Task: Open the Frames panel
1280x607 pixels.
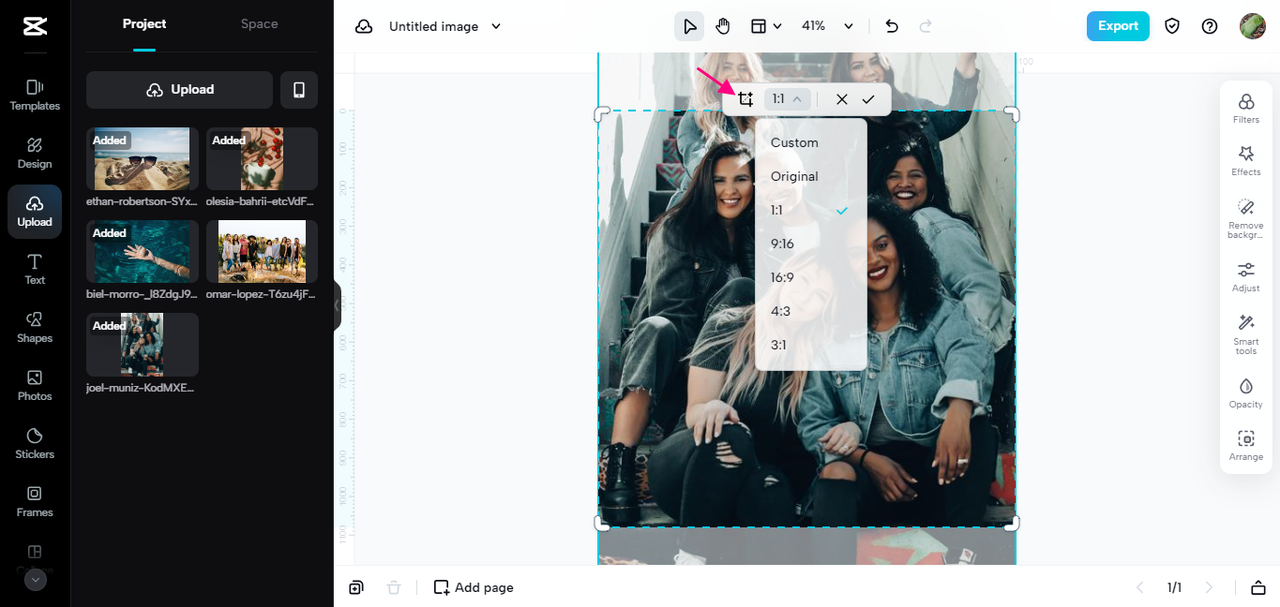Action: click(x=35, y=501)
